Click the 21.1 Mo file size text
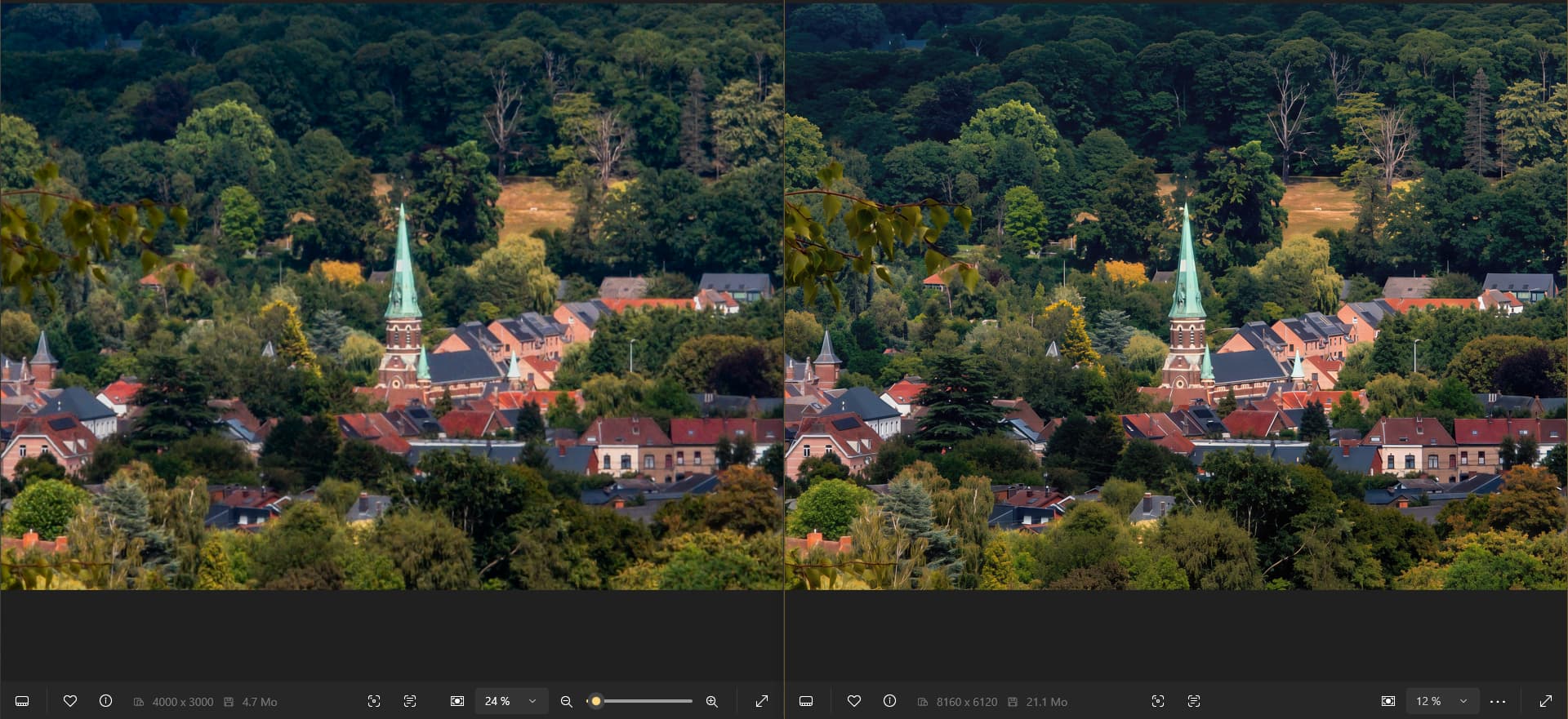The image size is (1568, 719). pos(1047,702)
